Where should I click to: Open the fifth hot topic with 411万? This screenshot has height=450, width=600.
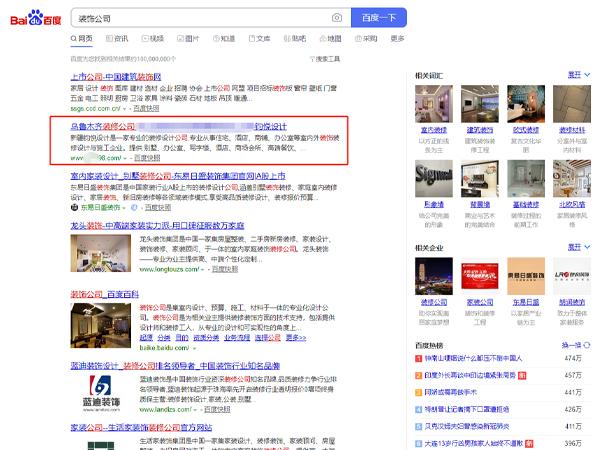coord(466,426)
